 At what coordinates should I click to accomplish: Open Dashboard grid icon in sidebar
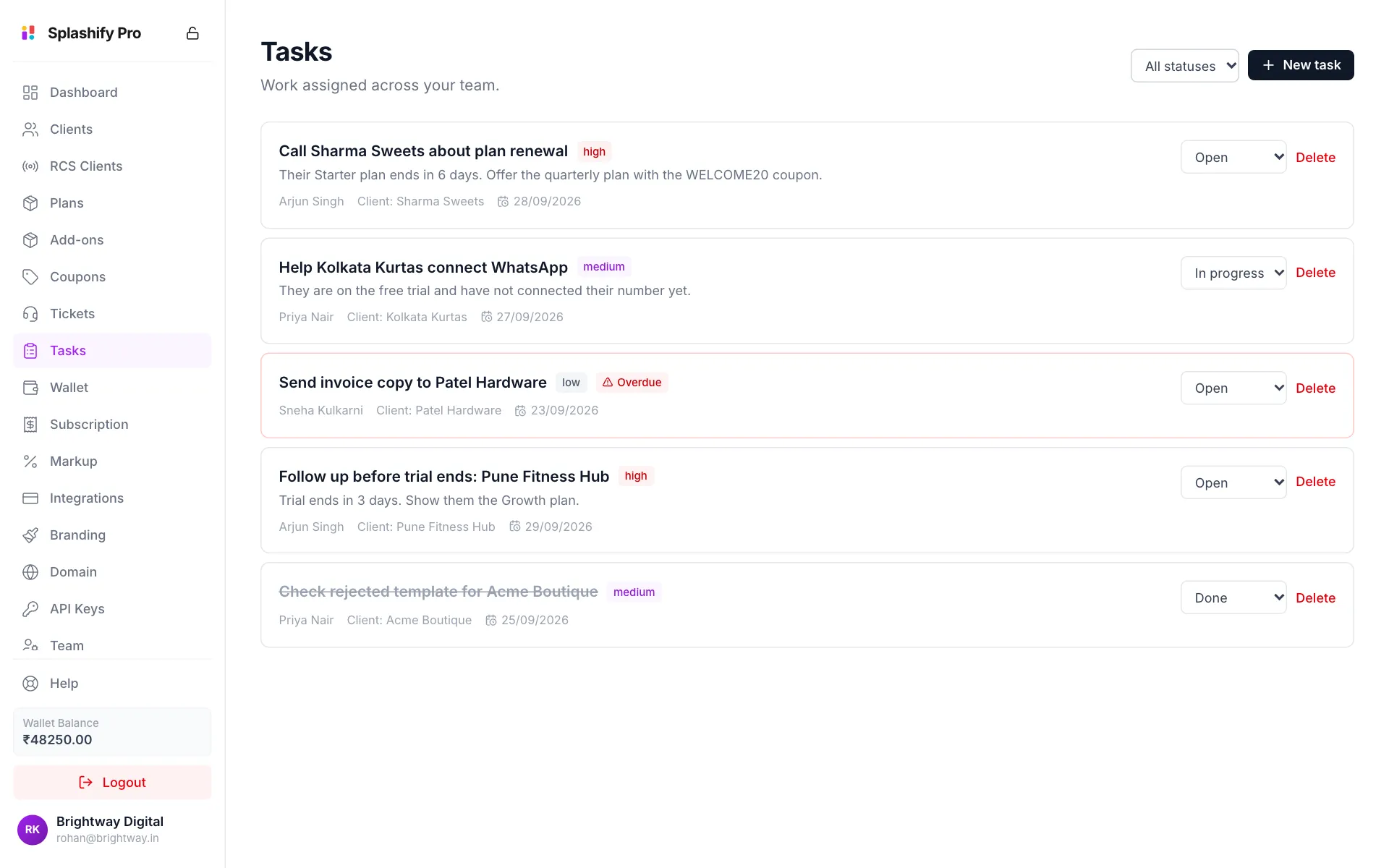(30, 93)
